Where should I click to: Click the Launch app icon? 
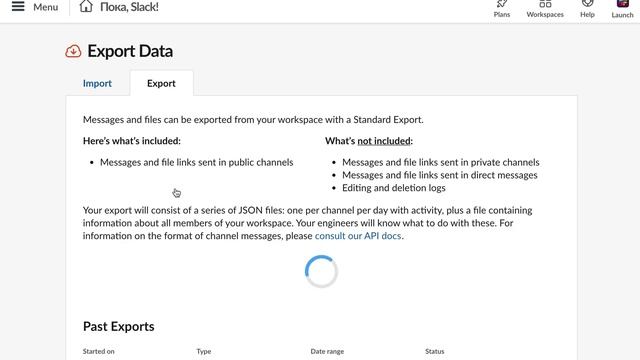click(x=622, y=4)
